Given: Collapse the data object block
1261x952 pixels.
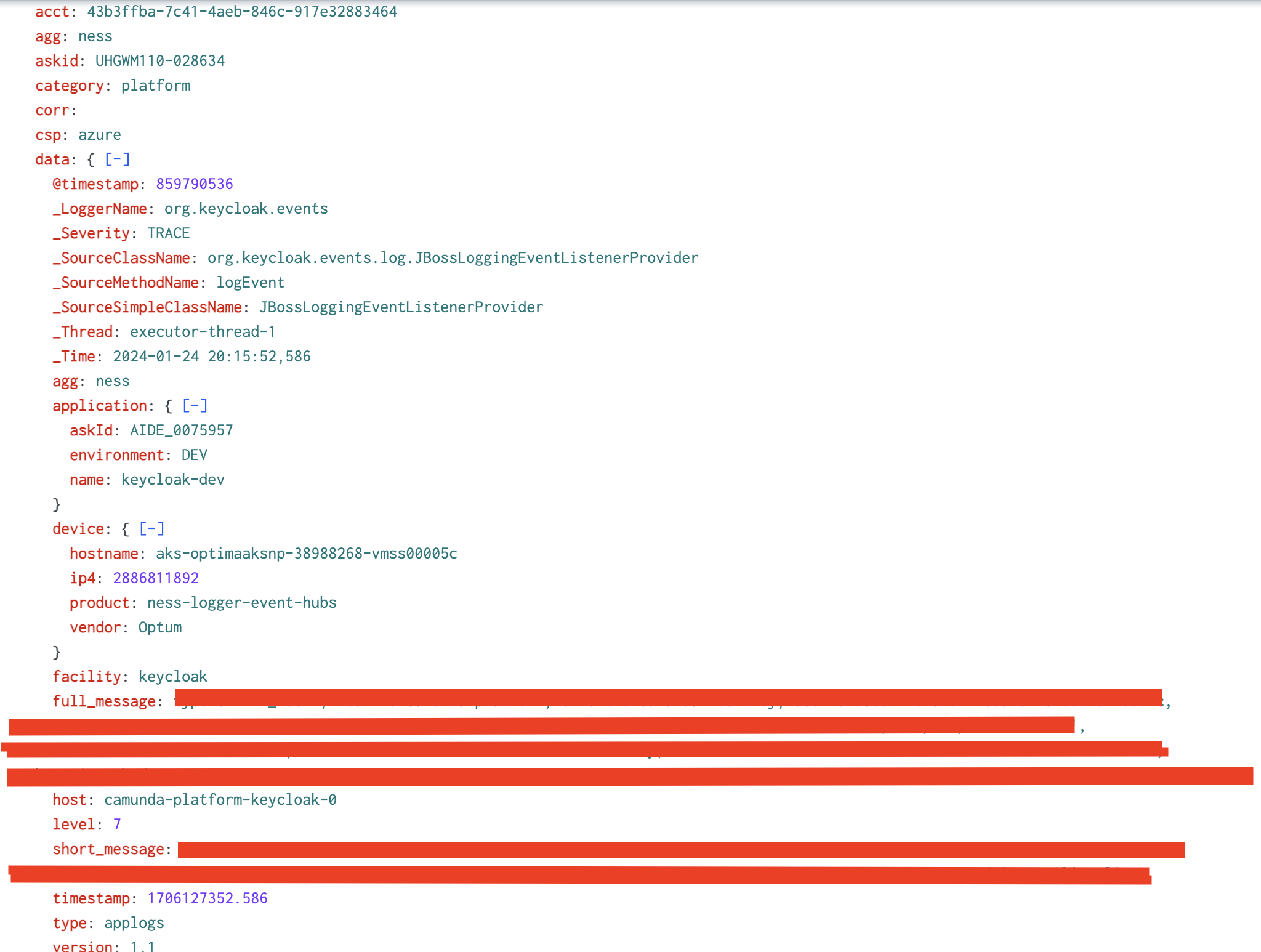Looking at the screenshot, I should coord(117,159).
